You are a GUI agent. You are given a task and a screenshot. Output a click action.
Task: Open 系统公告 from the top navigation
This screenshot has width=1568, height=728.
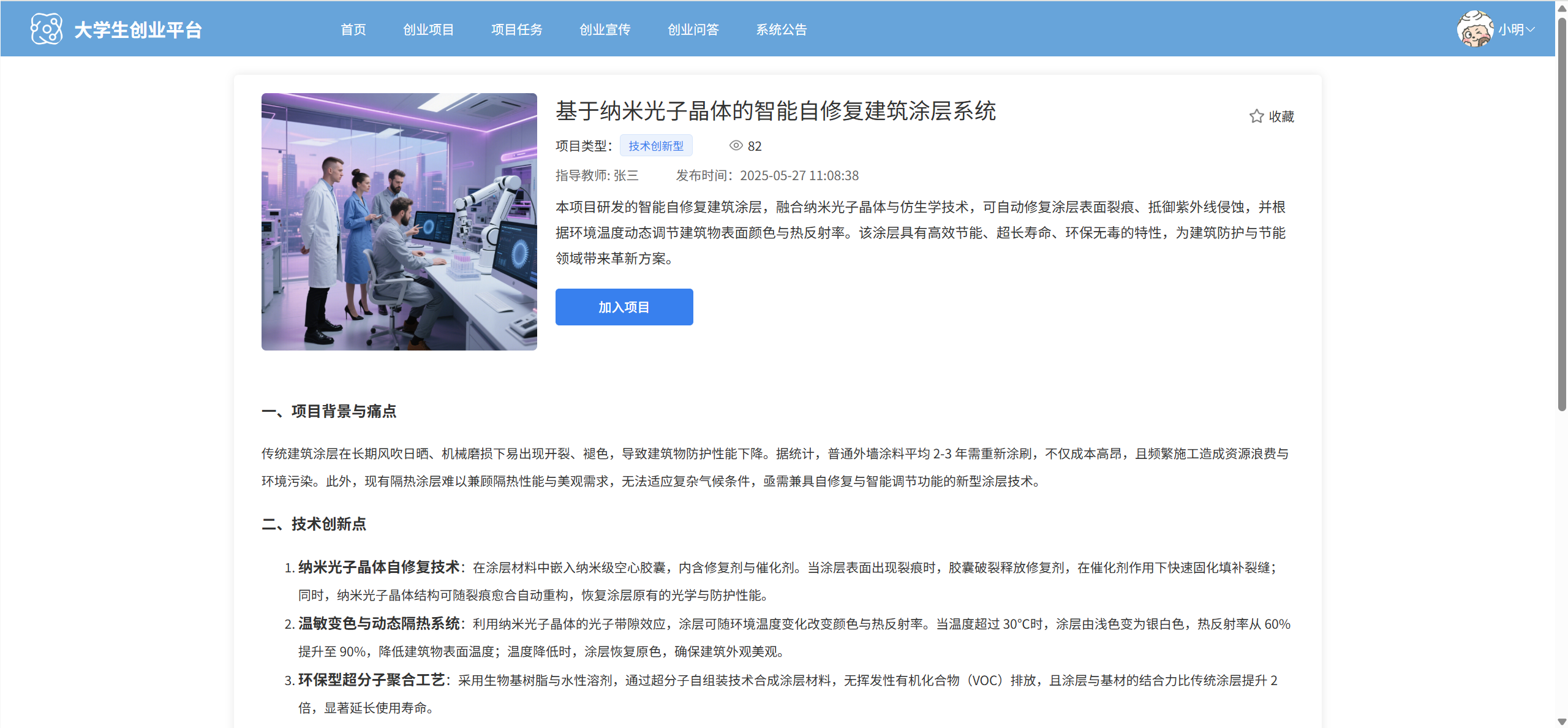pyautogui.click(x=781, y=29)
